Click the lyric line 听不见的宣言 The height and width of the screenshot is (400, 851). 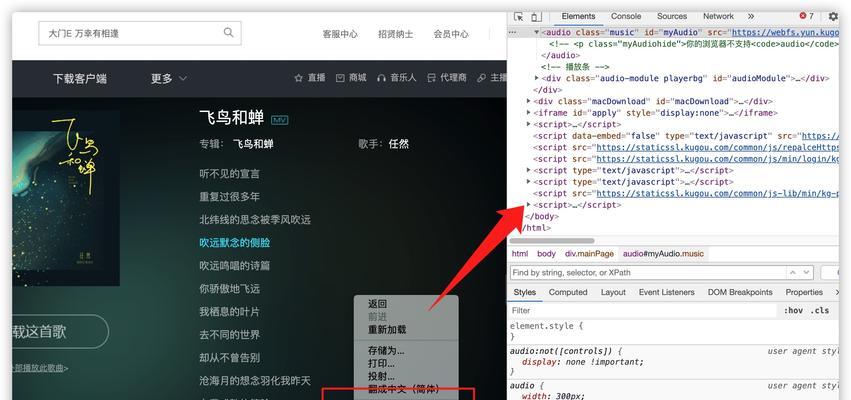229,174
